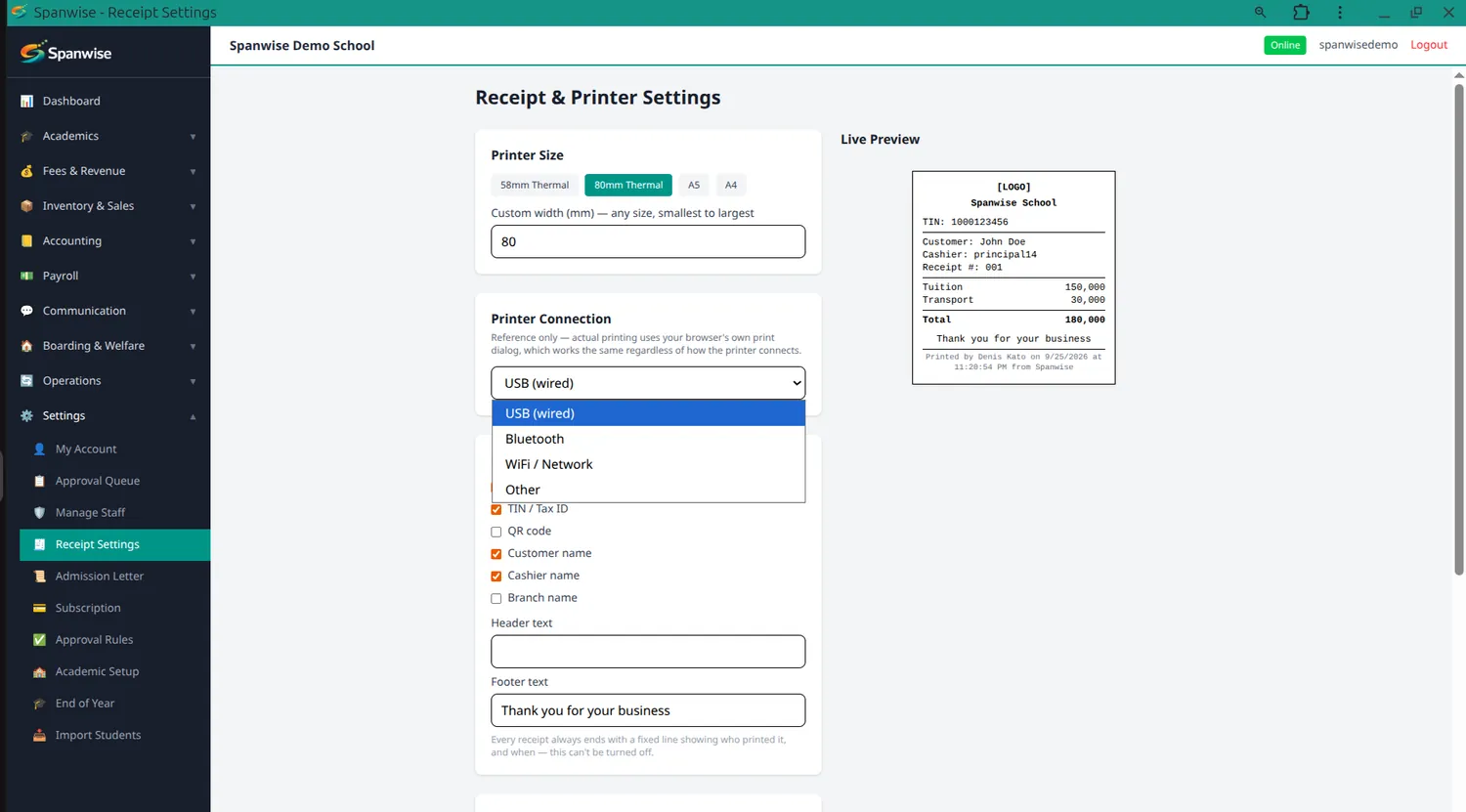This screenshot has width=1466, height=812.
Task: Select WiFi / Network connection option
Action: 648,464
